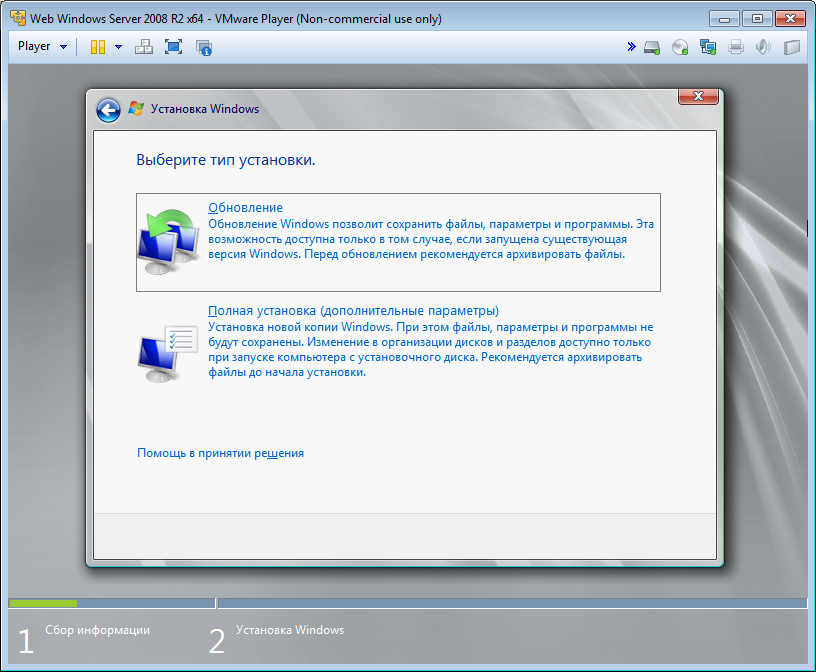816x672 pixels.
Task: Open the CD/DVD drive device icon
Action: [680, 47]
